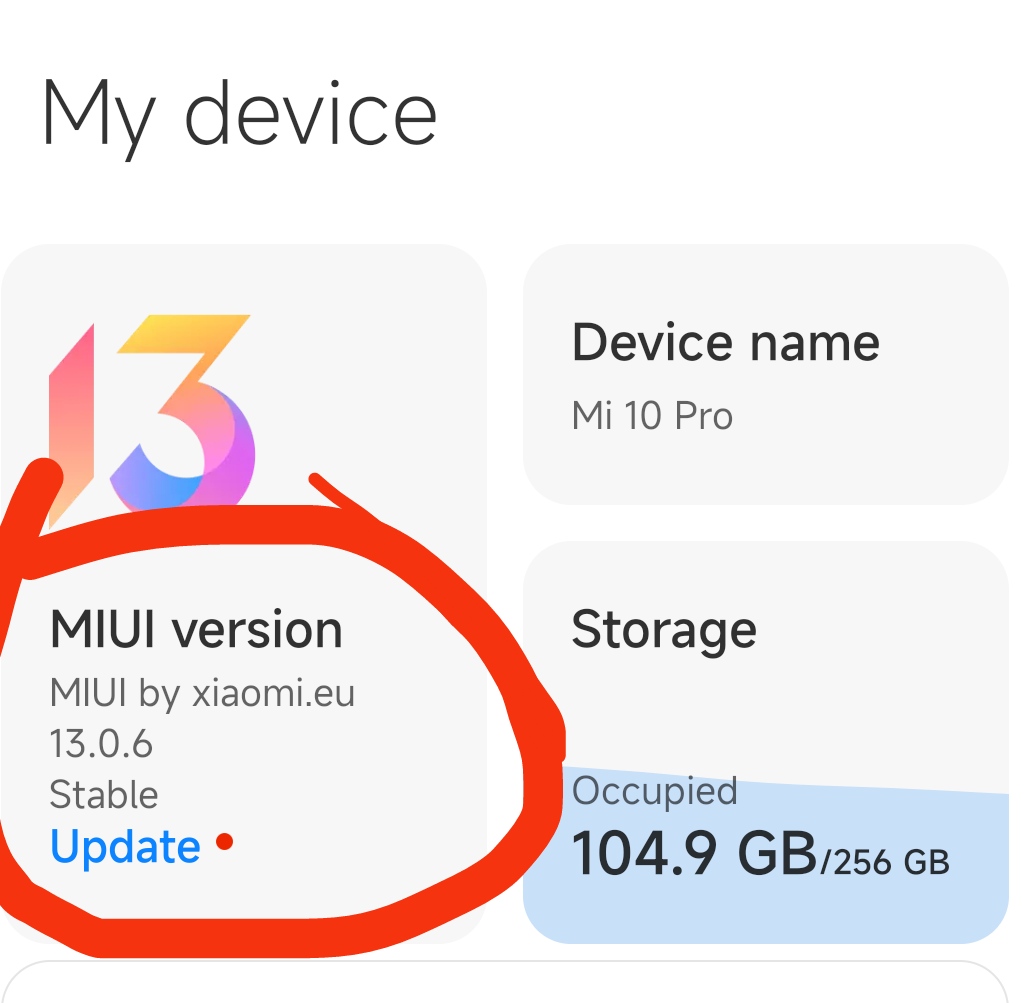This screenshot has width=1024, height=1003.
Task: Click the blue Update link
Action: pos(125,847)
